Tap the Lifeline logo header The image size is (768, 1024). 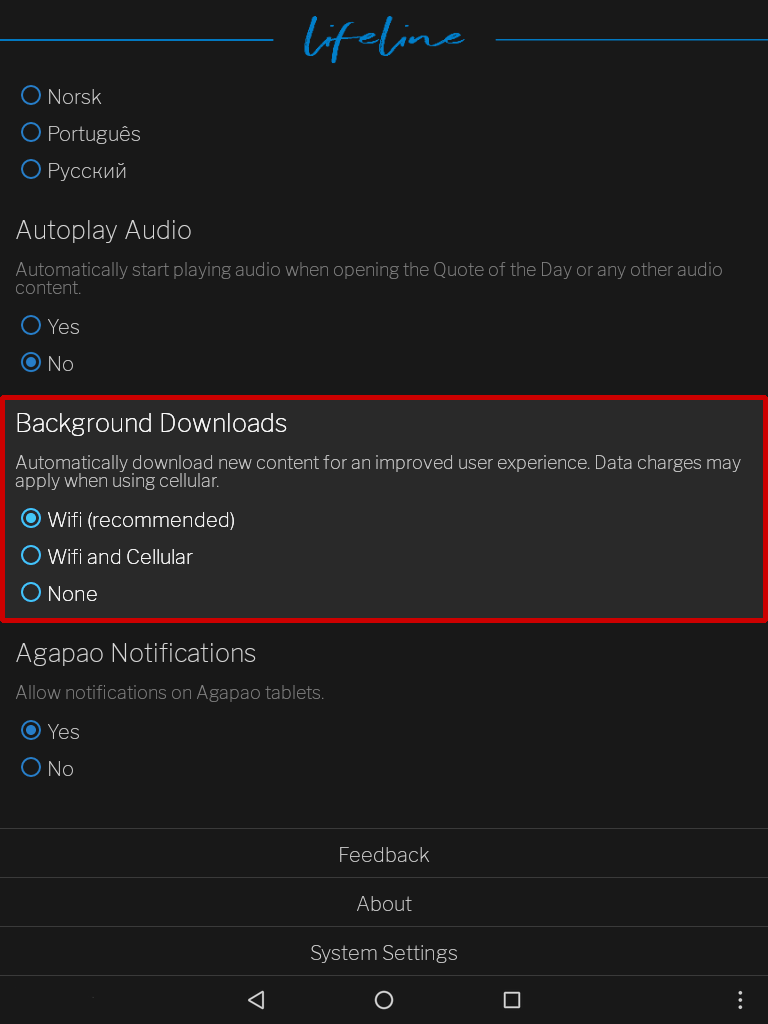pyautogui.click(x=384, y=38)
